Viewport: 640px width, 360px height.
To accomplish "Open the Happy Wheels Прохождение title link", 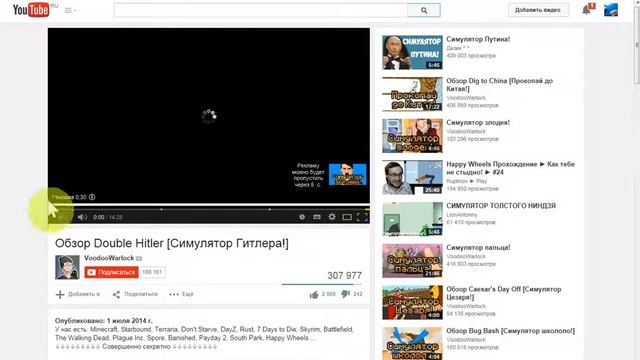I will (x=510, y=168).
